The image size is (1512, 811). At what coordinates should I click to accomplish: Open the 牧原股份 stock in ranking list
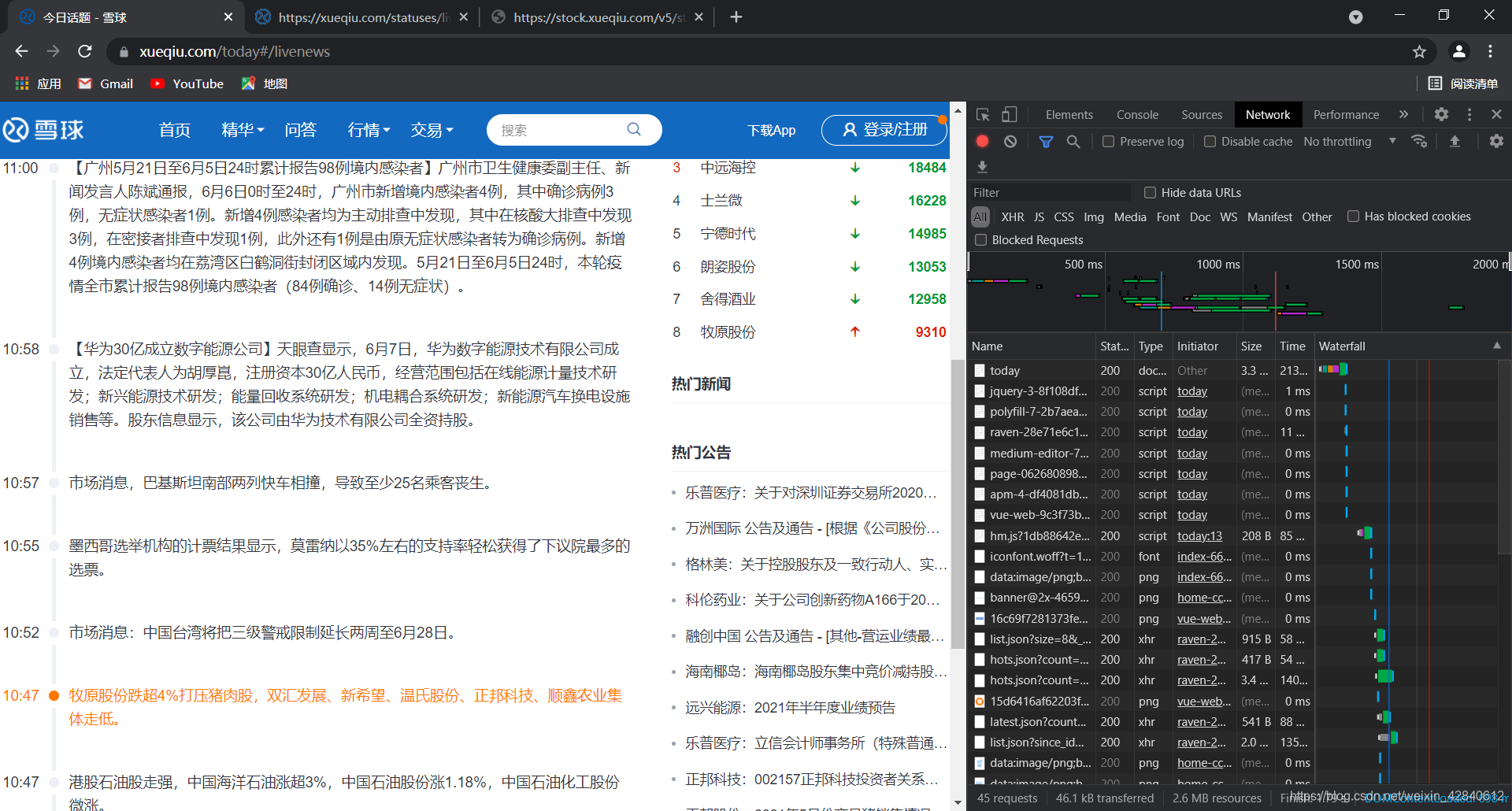[x=728, y=332]
